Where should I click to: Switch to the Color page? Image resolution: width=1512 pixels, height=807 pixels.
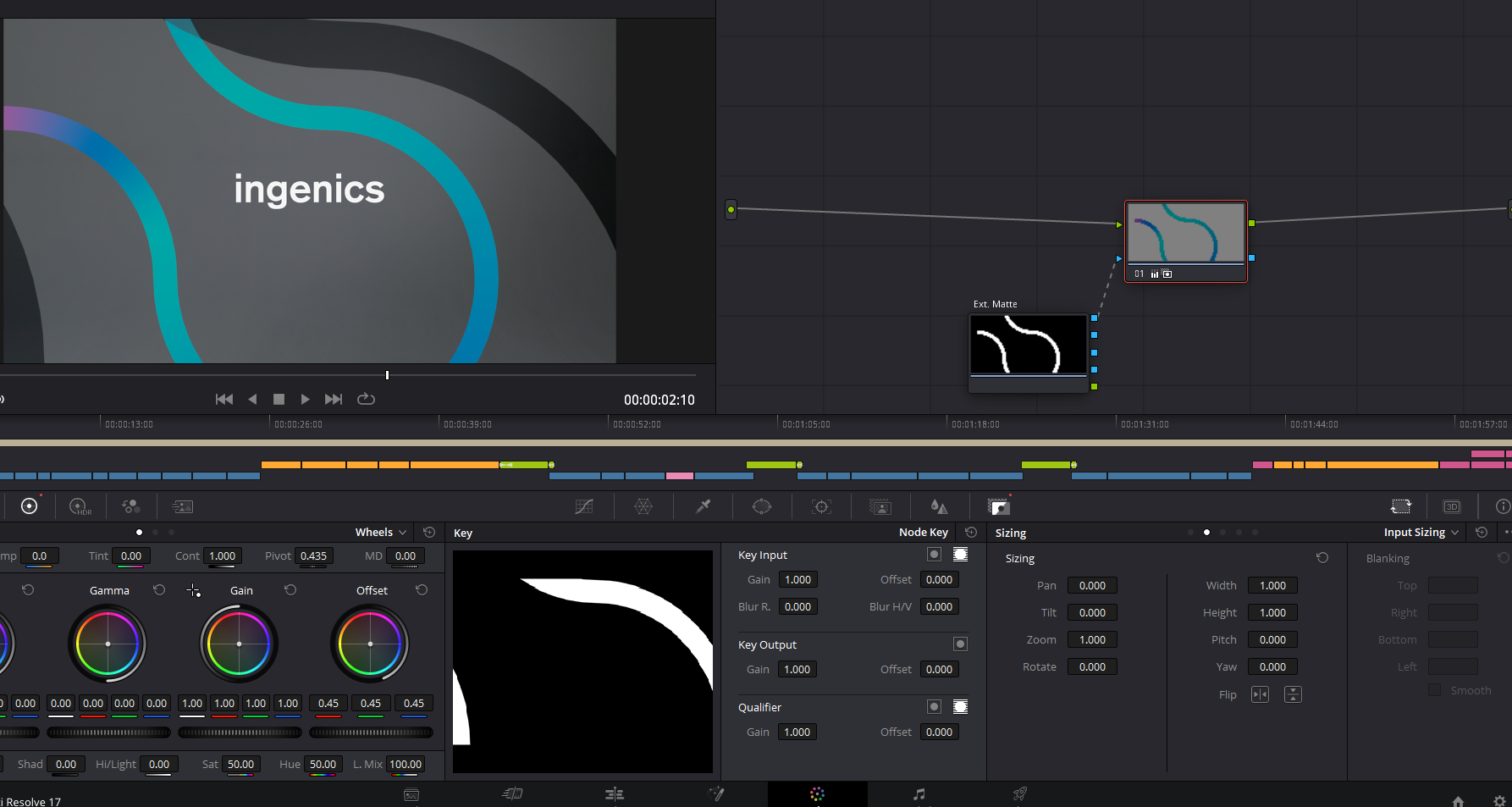pos(817,794)
